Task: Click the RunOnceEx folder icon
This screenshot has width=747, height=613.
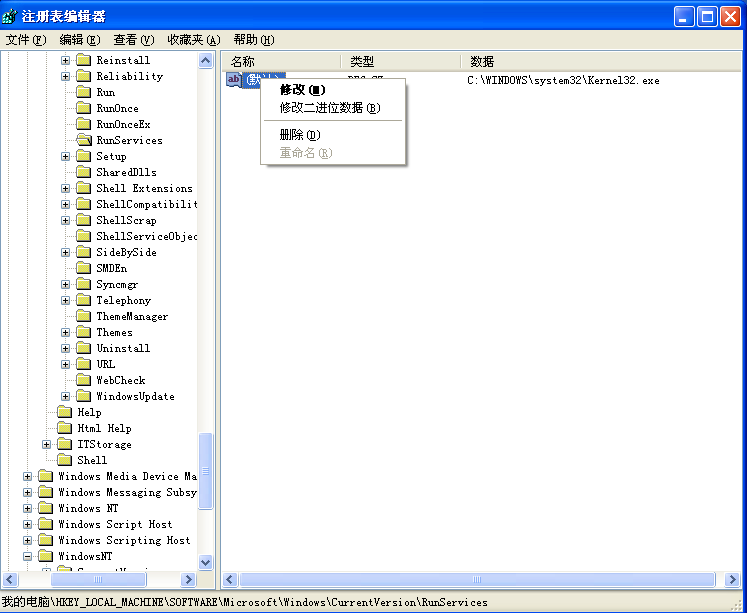Action: (x=83, y=124)
